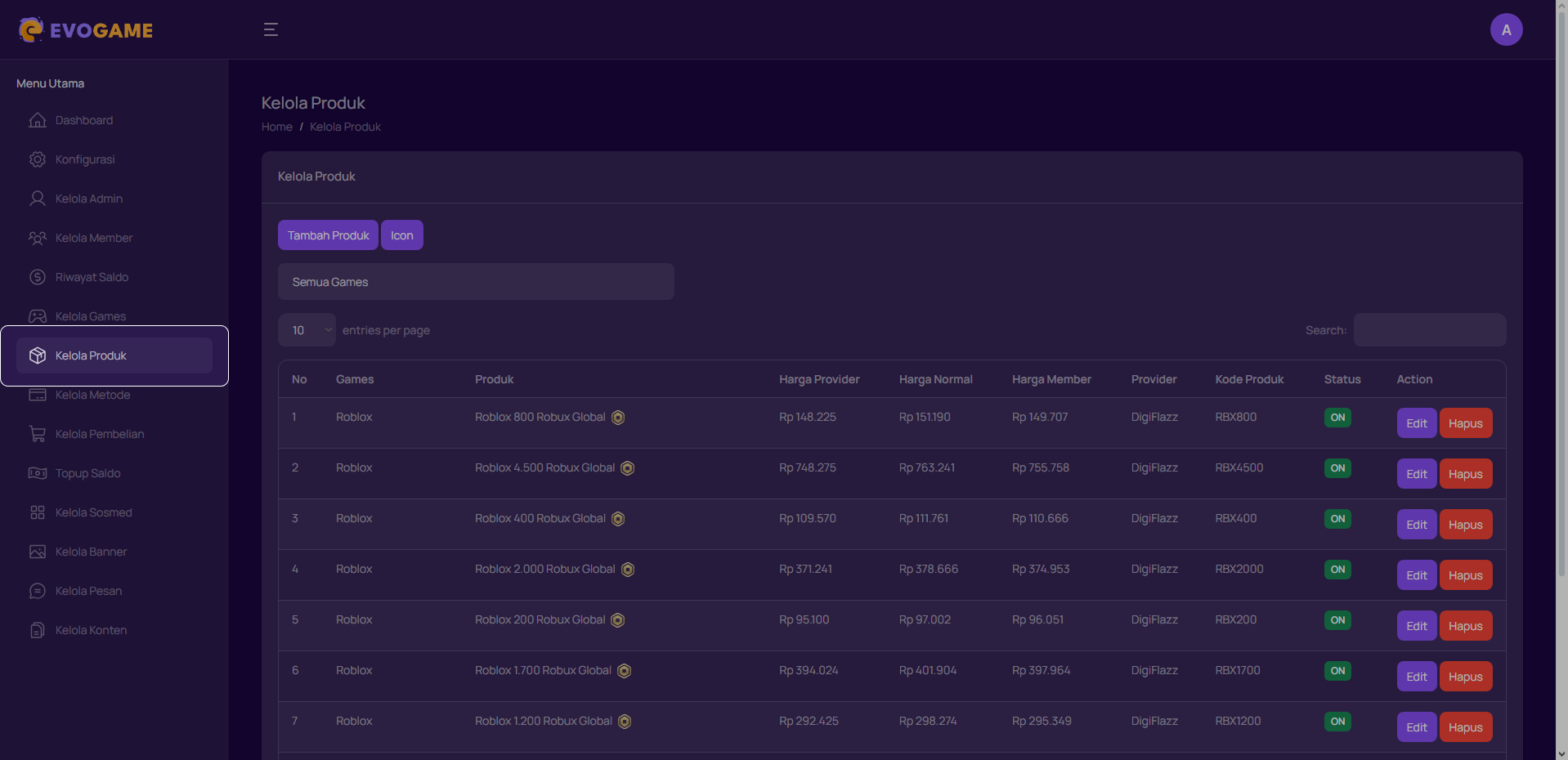
Task: Click the Kelola Konten document icon
Action: pos(38,630)
